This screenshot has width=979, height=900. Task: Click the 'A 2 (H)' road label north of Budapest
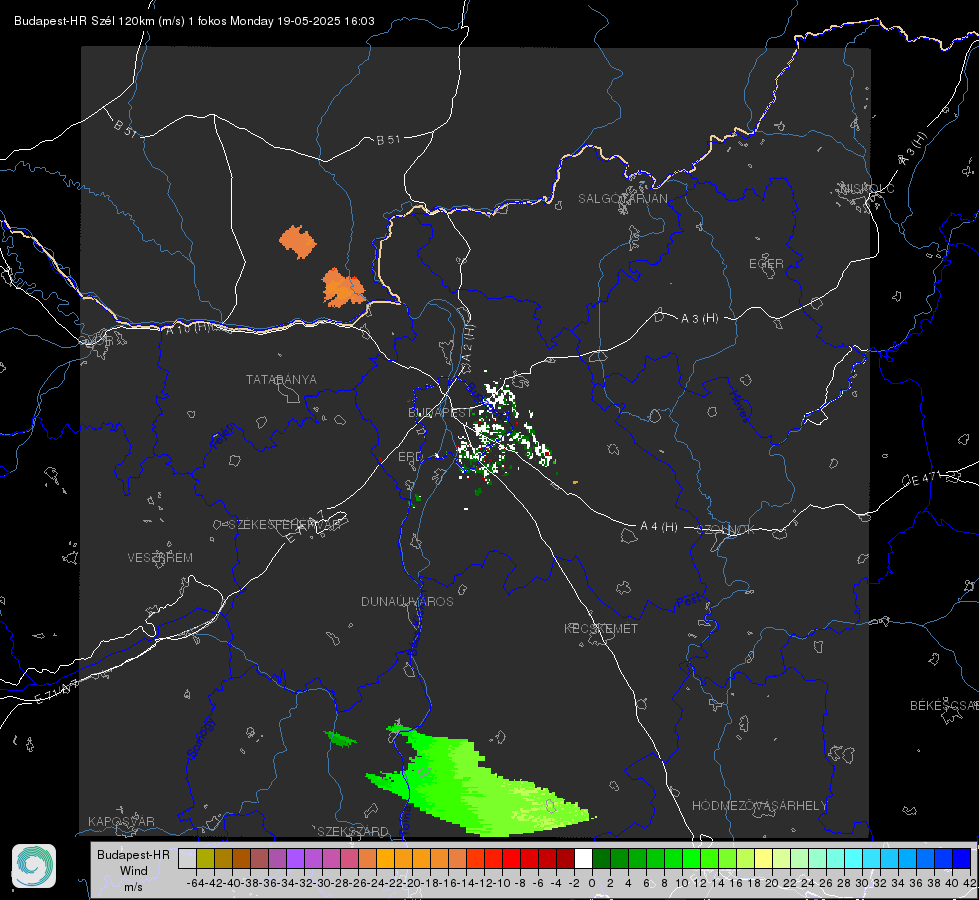468,342
